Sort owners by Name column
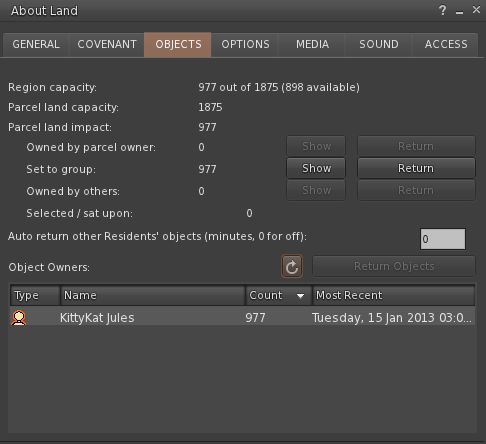 coord(153,295)
